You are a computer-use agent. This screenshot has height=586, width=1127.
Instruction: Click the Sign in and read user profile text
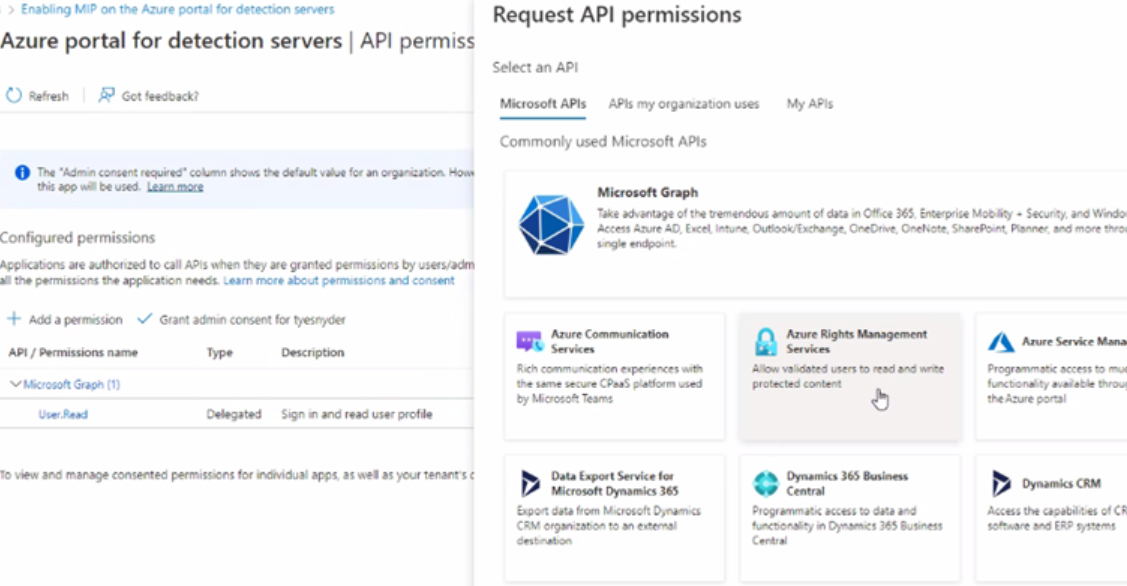click(x=356, y=414)
